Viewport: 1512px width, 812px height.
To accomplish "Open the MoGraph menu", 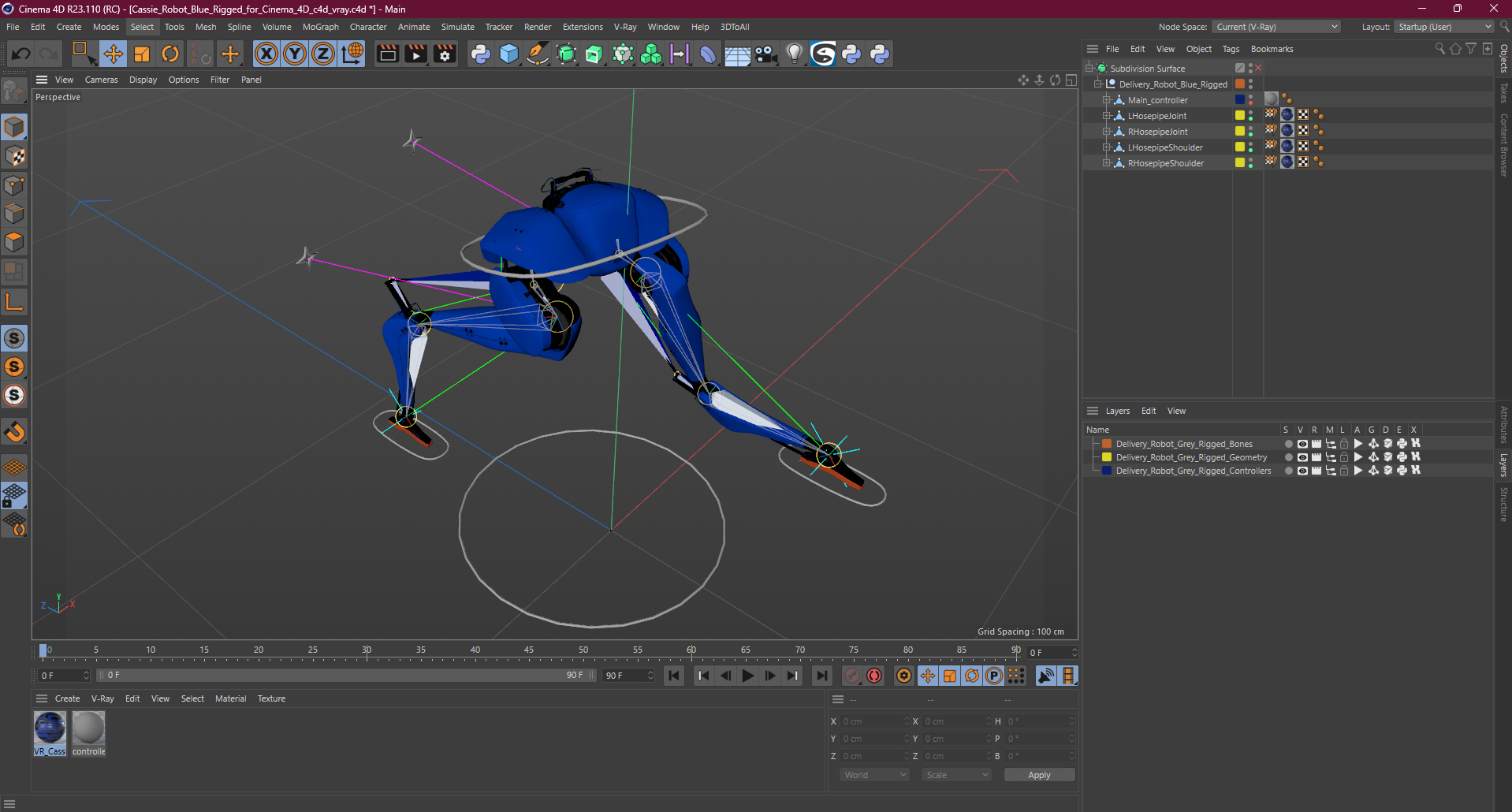I will tap(320, 27).
